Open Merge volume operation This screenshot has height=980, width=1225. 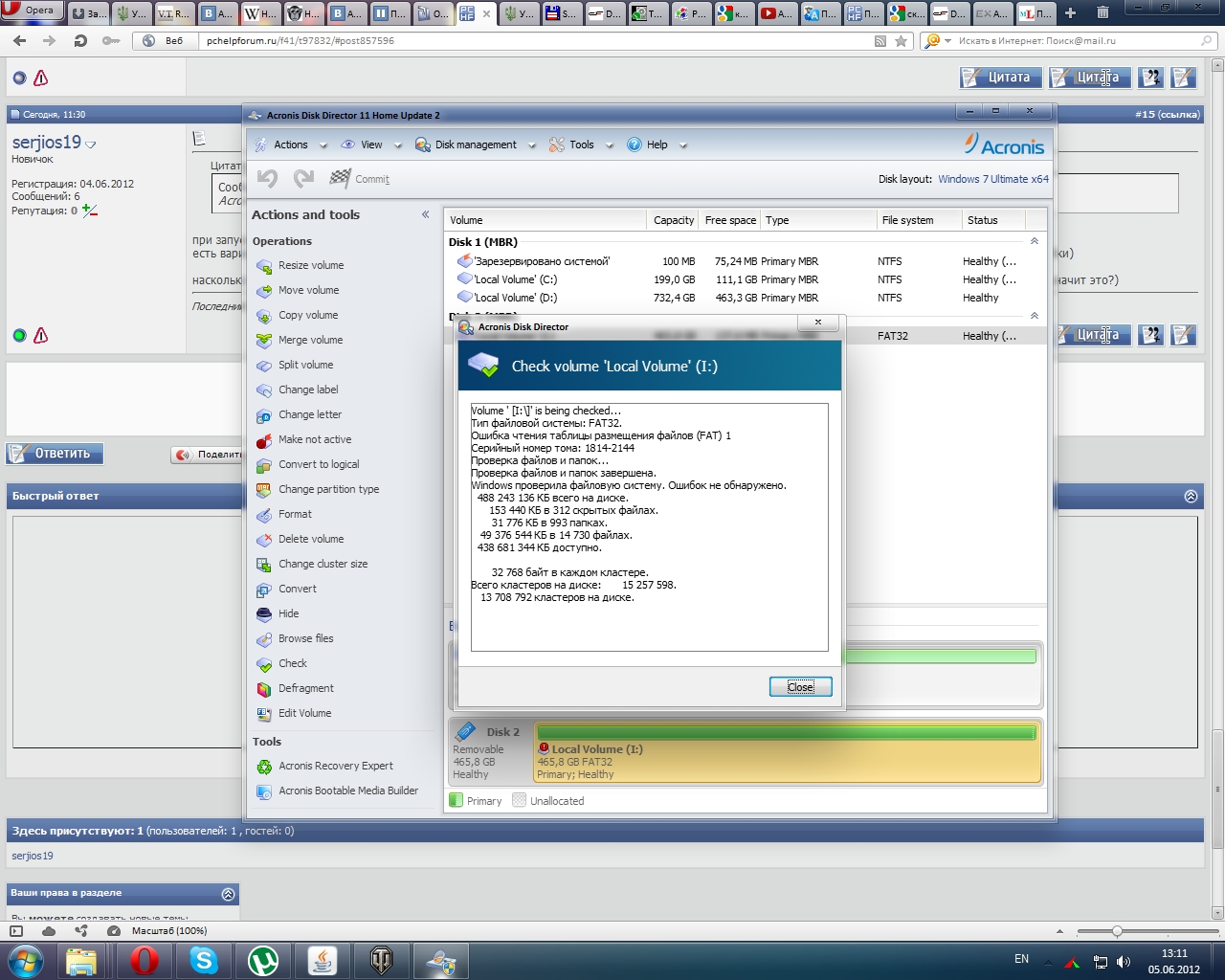pos(300,340)
